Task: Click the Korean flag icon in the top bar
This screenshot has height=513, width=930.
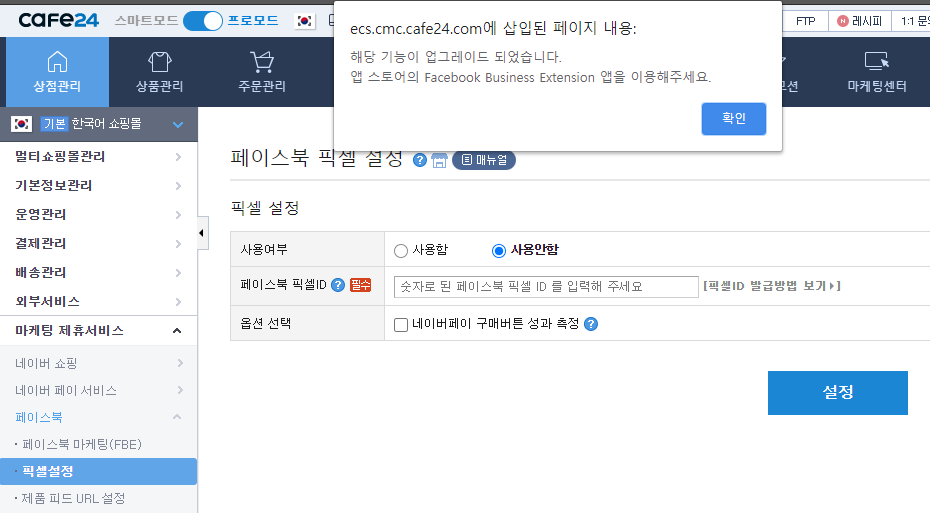Action: (304, 21)
